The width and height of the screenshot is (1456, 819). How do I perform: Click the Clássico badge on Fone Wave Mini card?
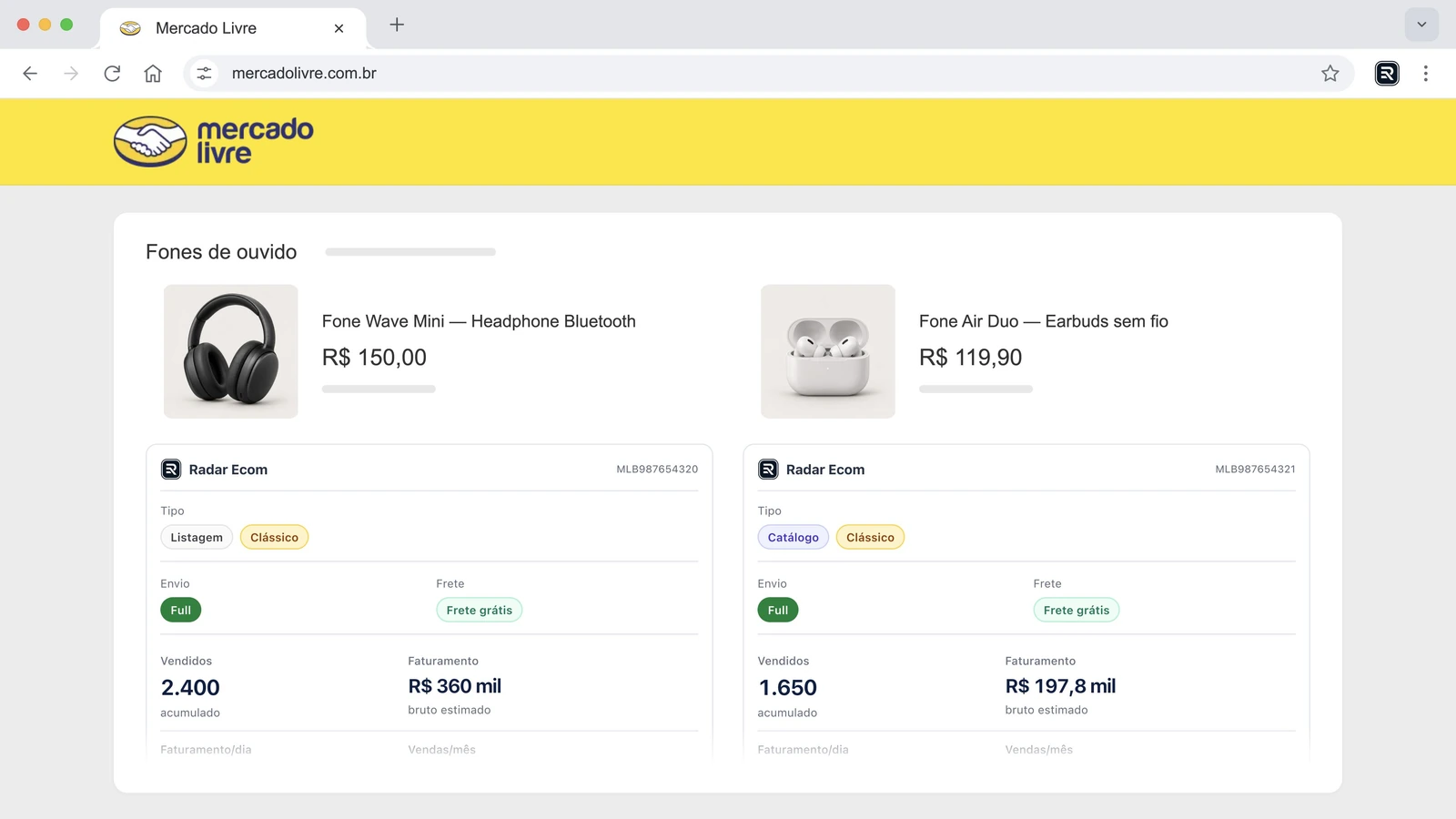click(275, 538)
